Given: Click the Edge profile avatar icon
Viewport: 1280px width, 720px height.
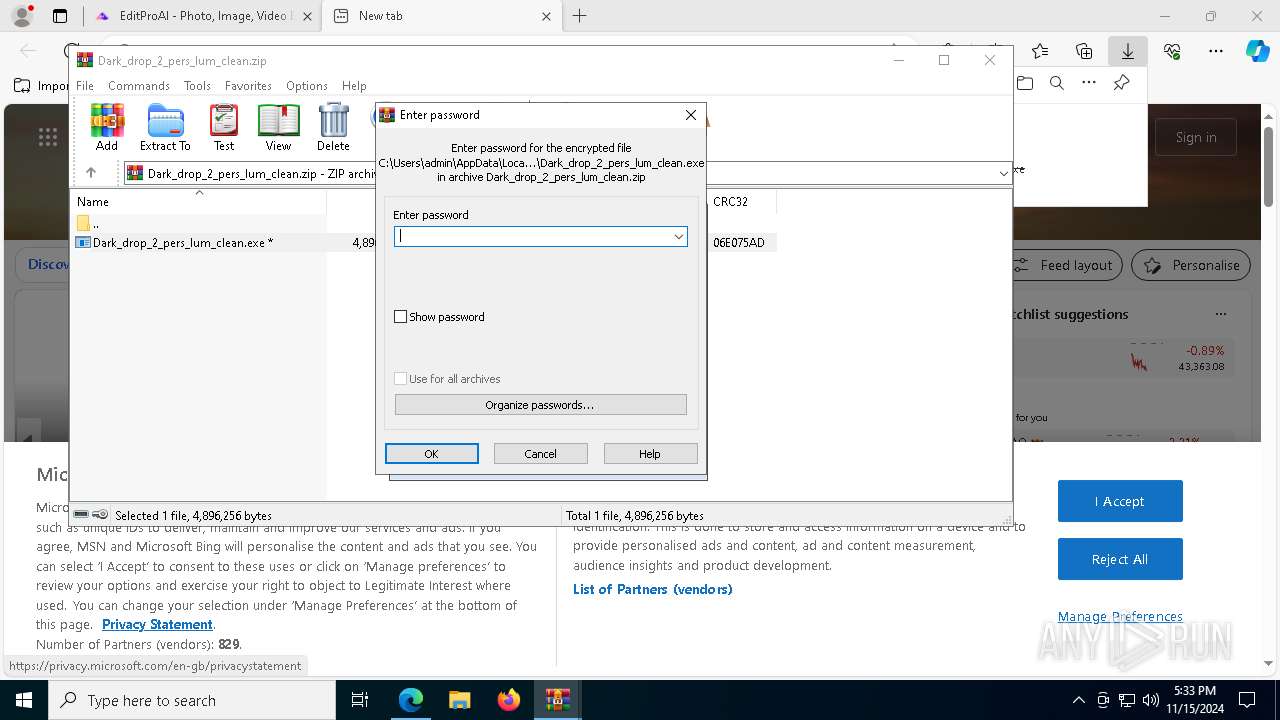Looking at the screenshot, I should pos(22,16).
